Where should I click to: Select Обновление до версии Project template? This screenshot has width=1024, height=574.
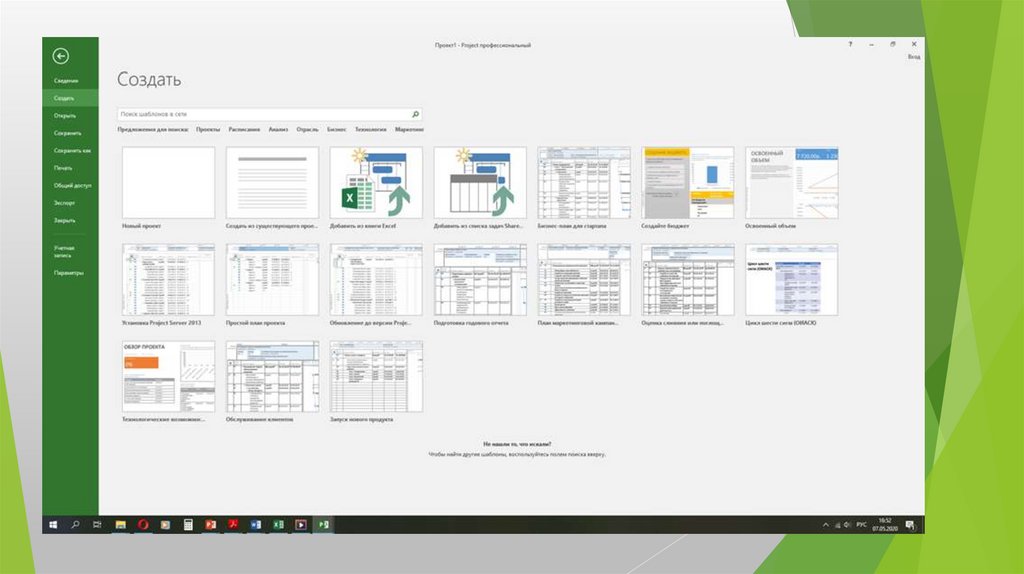click(x=376, y=285)
